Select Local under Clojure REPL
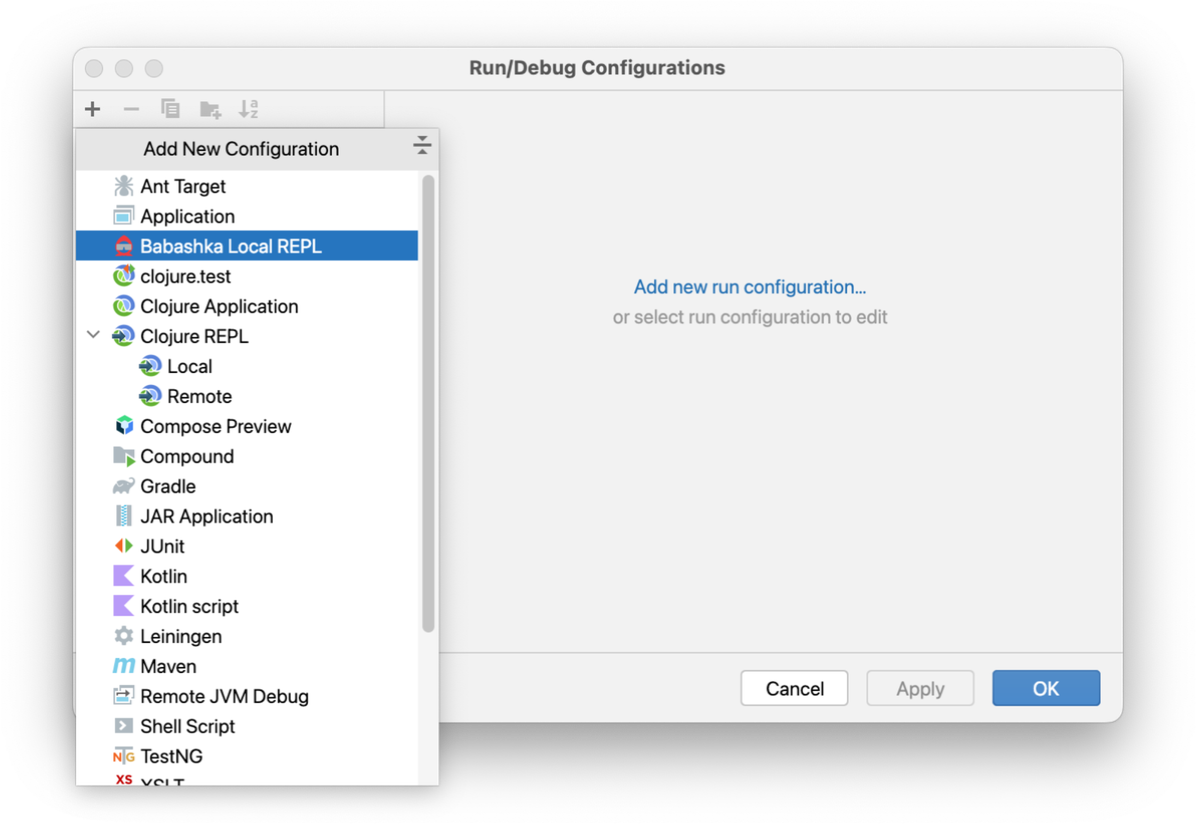This screenshot has height=824, width=1196. pyautogui.click(x=247, y=366)
